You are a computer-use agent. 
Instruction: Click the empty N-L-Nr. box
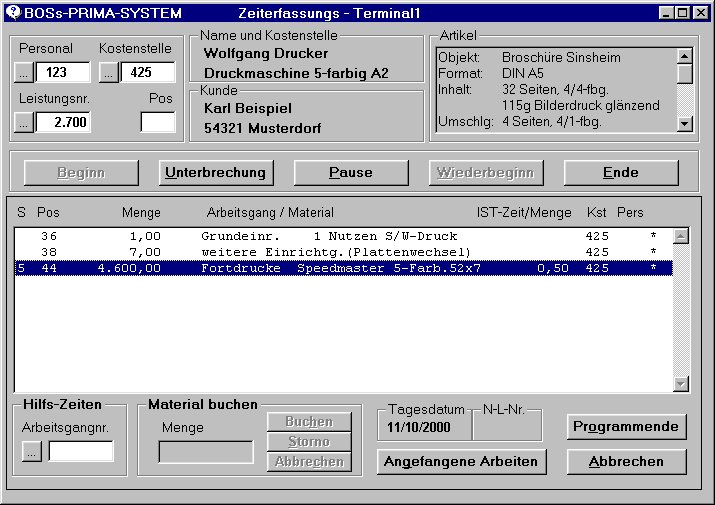click(x=507, y=428)
